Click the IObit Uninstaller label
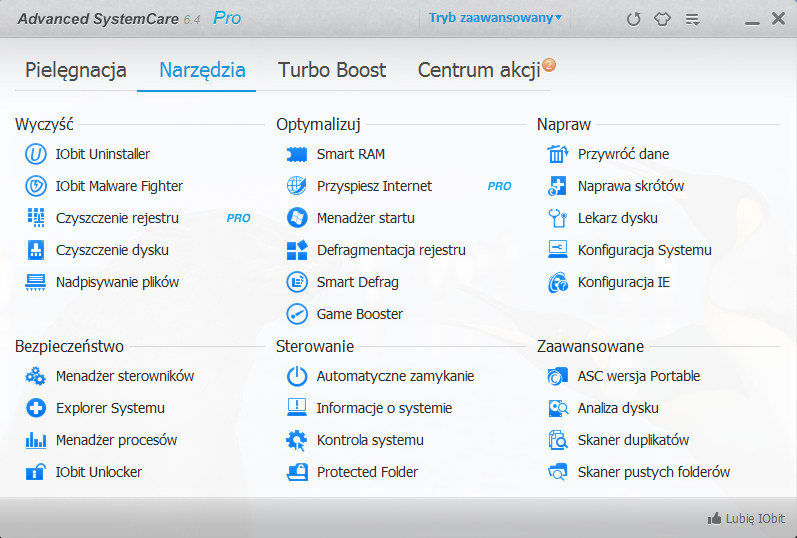The width and height of the screenshot is (797, 538). click(103, 154)
